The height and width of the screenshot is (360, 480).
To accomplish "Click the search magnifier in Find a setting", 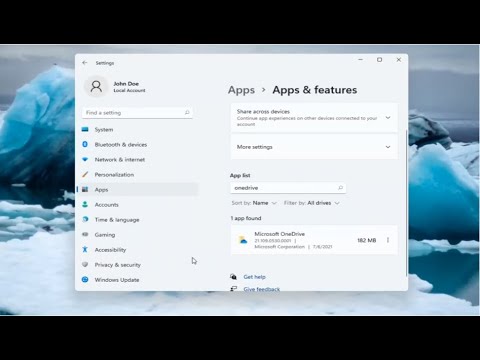I will click(187, 113).
